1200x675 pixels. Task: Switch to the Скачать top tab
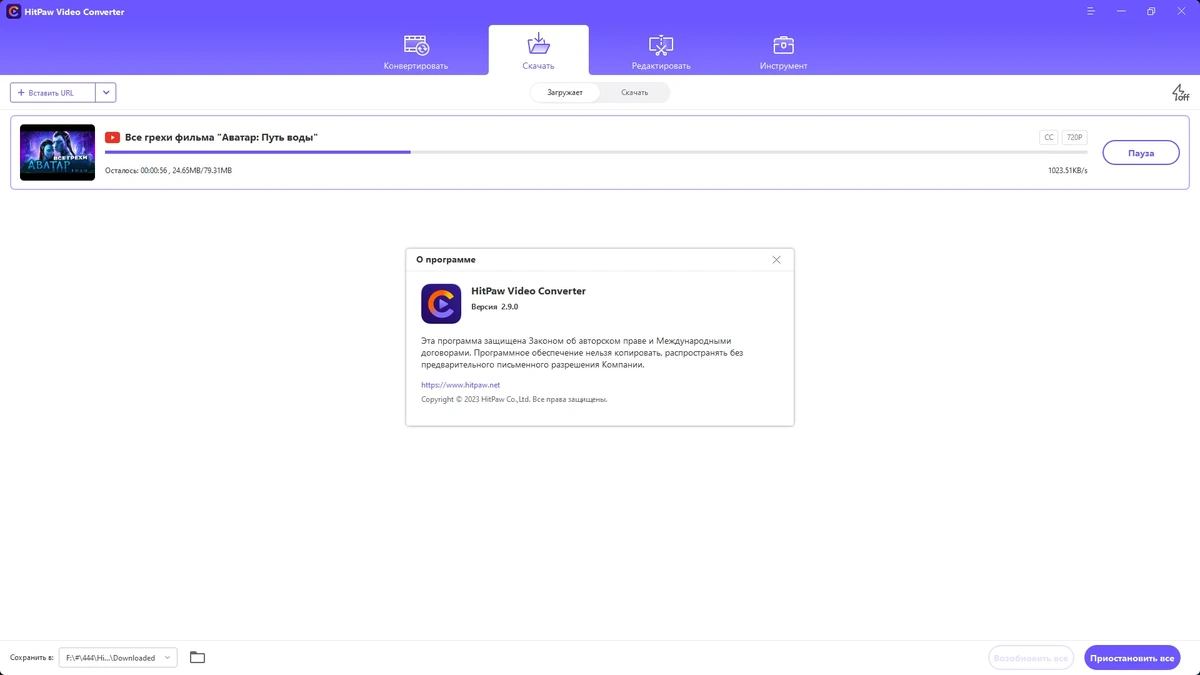click(x=538, y=52)
